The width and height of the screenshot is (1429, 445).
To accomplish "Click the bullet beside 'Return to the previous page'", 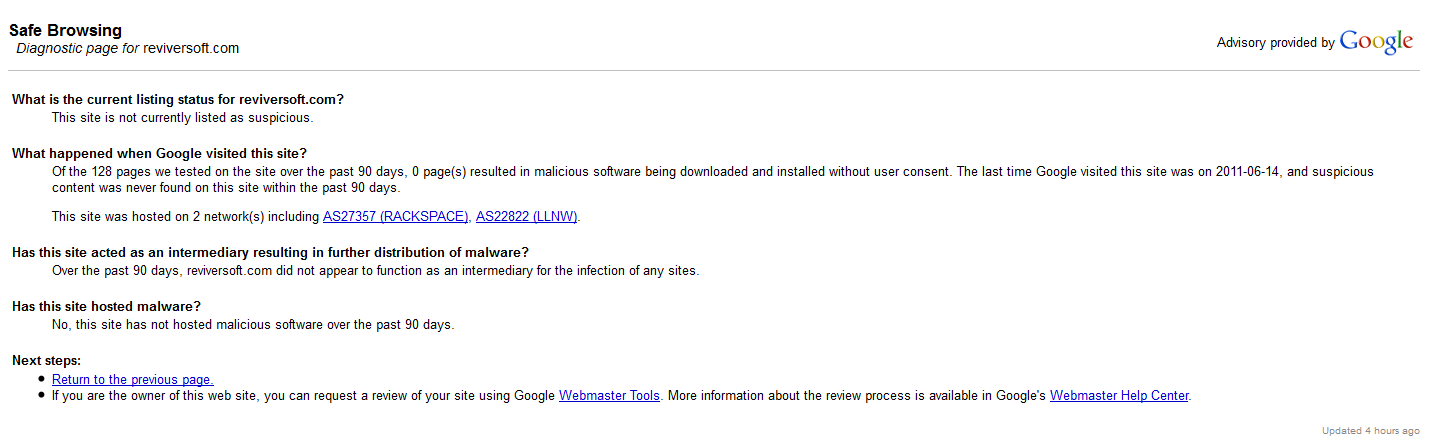I will 41,379.
